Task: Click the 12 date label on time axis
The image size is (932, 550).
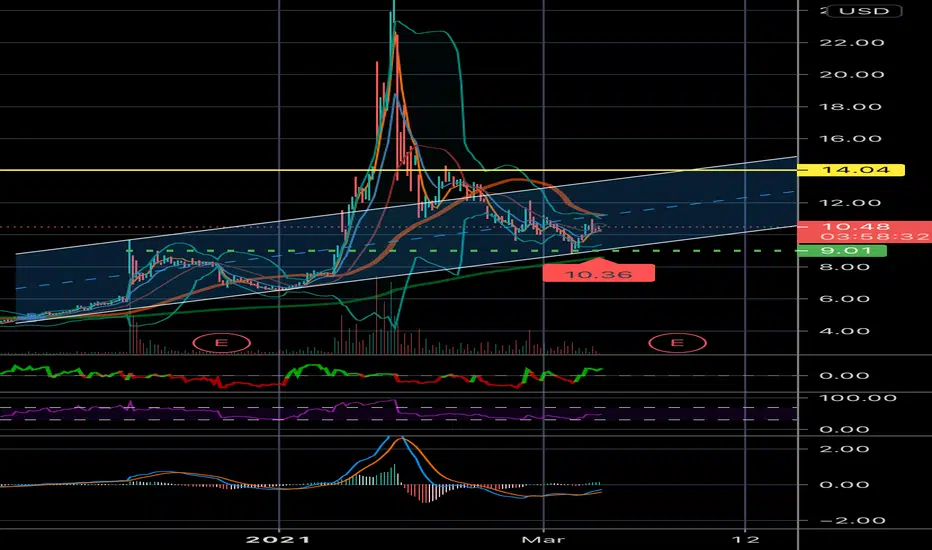Action: coord(745,539)
